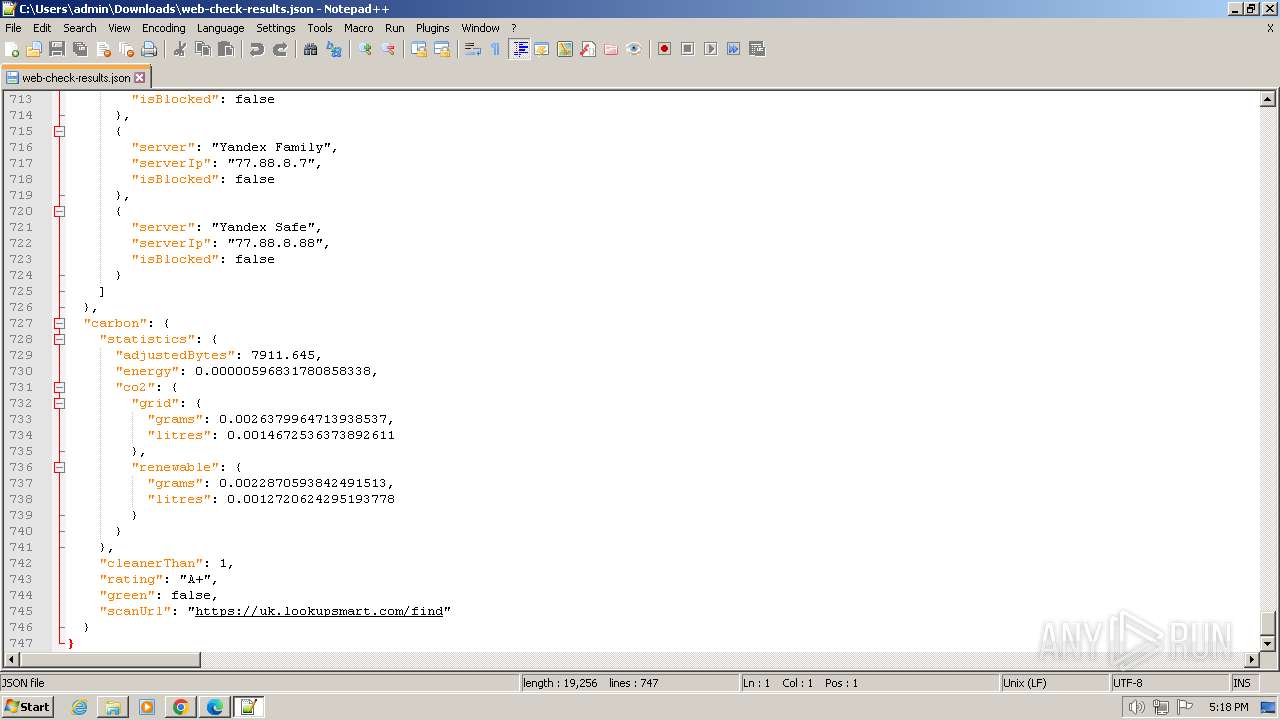Click the UTF-8 encoding status field
The height and width of the screenshot is (720, 1280).
(x=1168, y=683)
